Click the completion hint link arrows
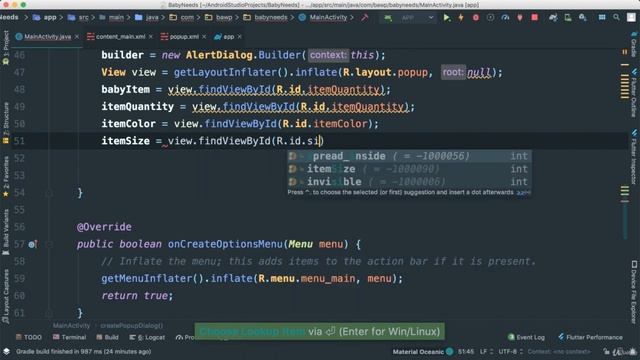The image size is (640, 360). (x=523, y=192)
